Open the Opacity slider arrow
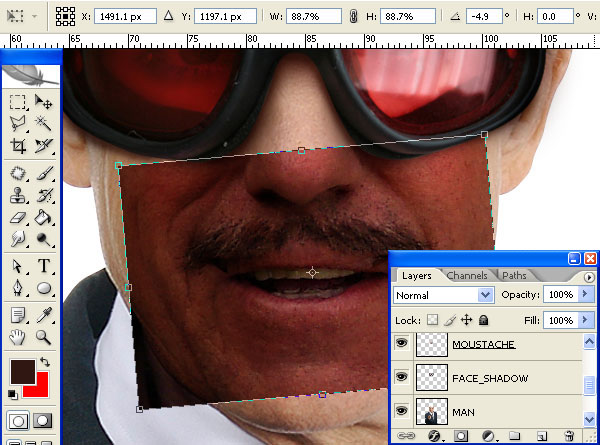This screenshot has width=600, height=445. click(585, 294)
